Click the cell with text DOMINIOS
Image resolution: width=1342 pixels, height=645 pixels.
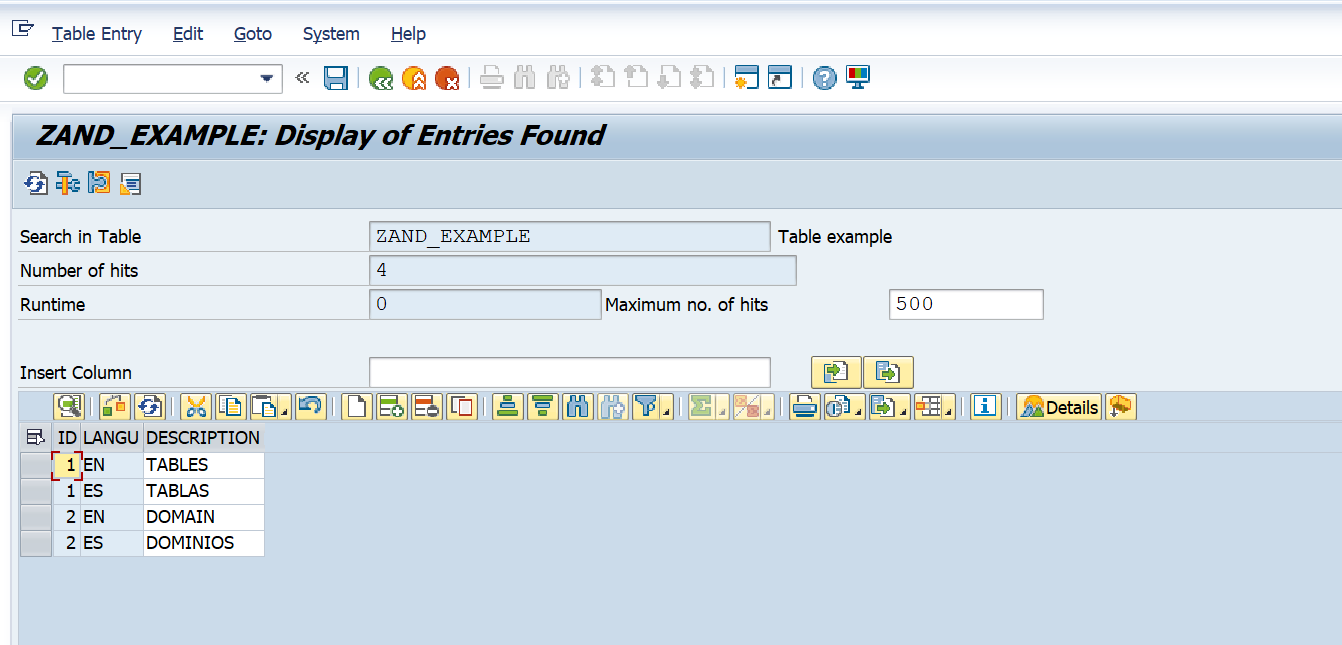click(x=204, y=543)
